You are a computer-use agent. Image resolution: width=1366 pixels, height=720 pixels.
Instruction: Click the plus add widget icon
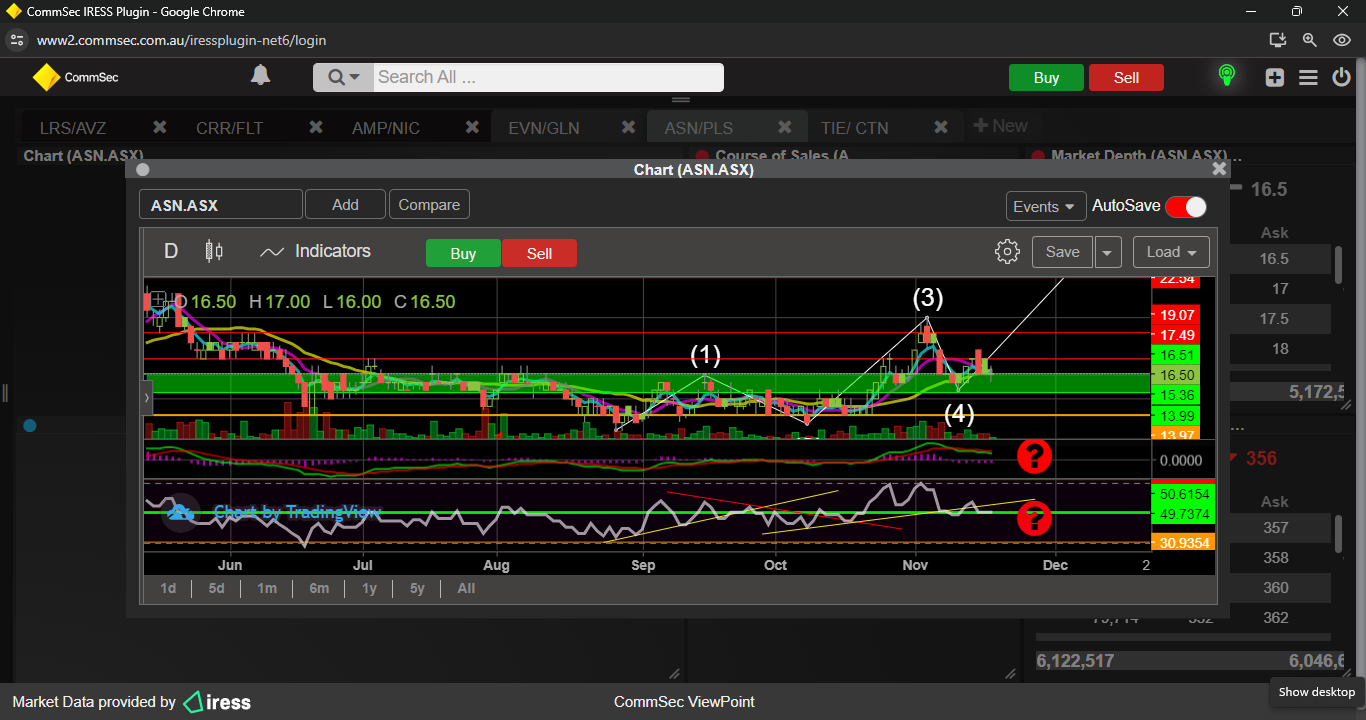coord(1274,77)
